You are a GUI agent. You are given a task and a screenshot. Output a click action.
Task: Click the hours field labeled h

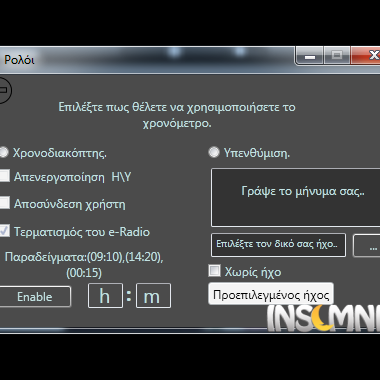[105, 296]
